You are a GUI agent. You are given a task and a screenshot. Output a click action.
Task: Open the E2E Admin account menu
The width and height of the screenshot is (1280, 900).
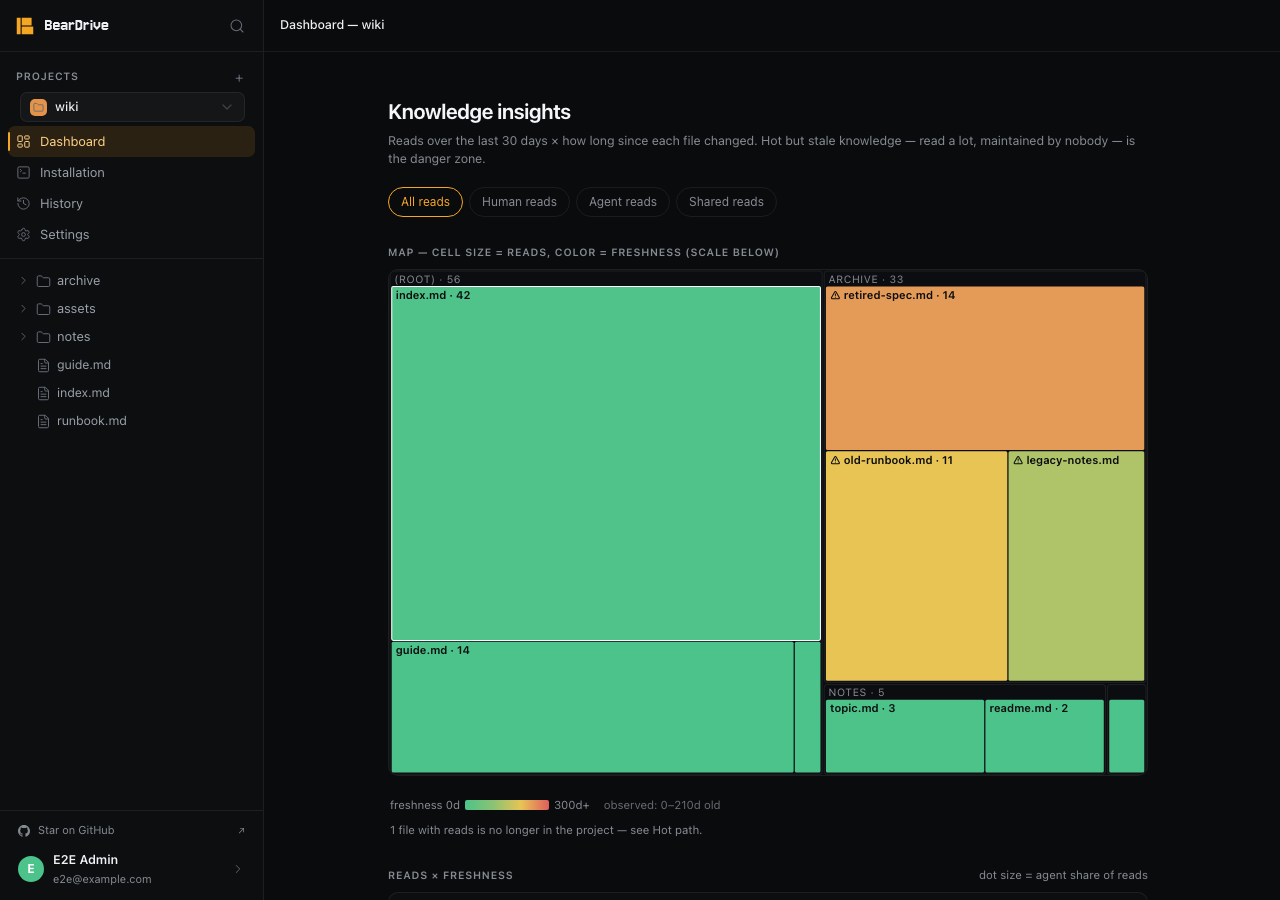click(x=132, y=869)
